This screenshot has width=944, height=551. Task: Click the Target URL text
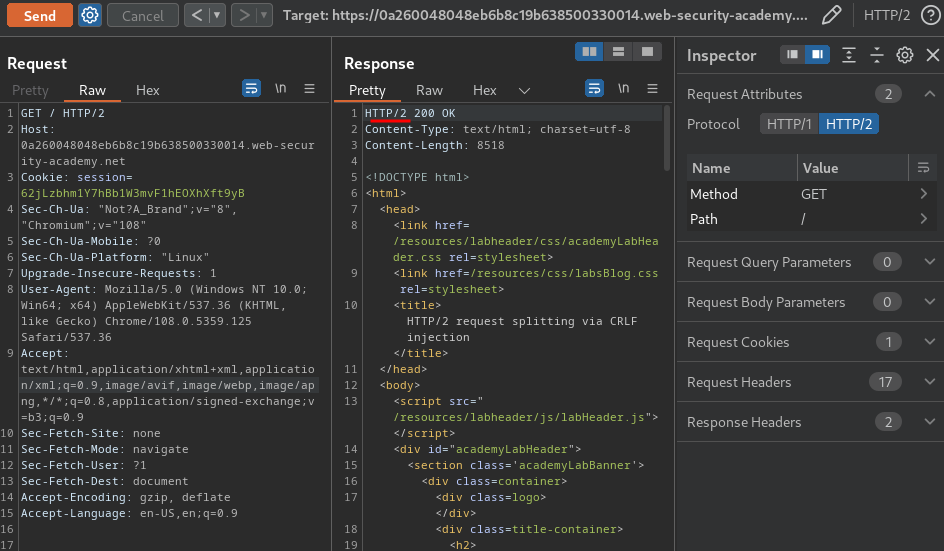coord(545,16)
